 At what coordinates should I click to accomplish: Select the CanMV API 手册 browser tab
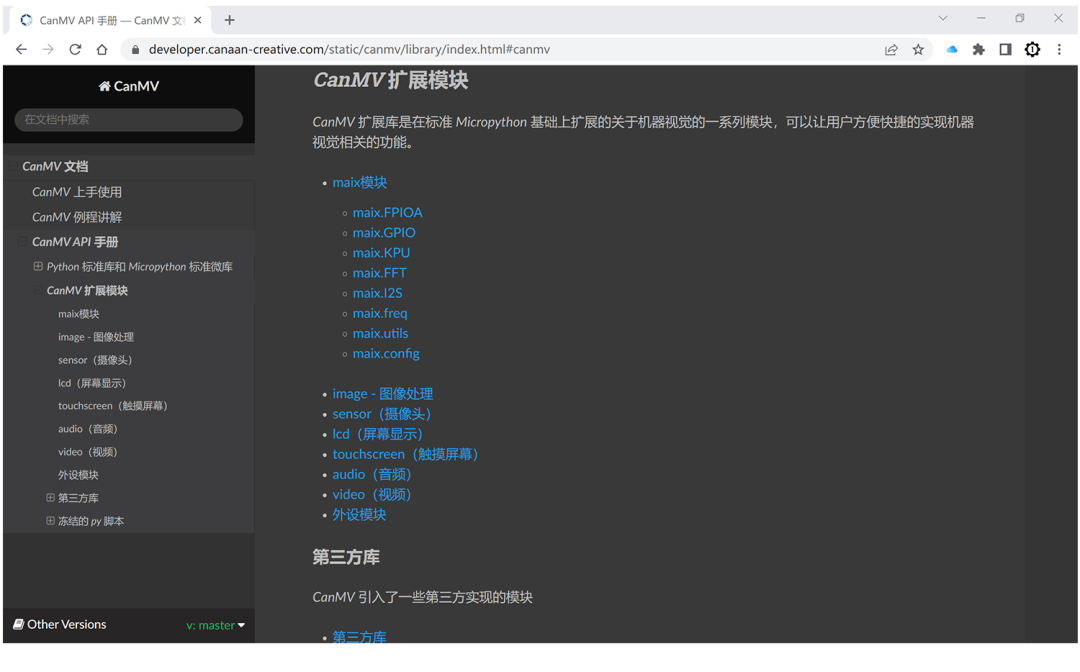click(110, 20)
